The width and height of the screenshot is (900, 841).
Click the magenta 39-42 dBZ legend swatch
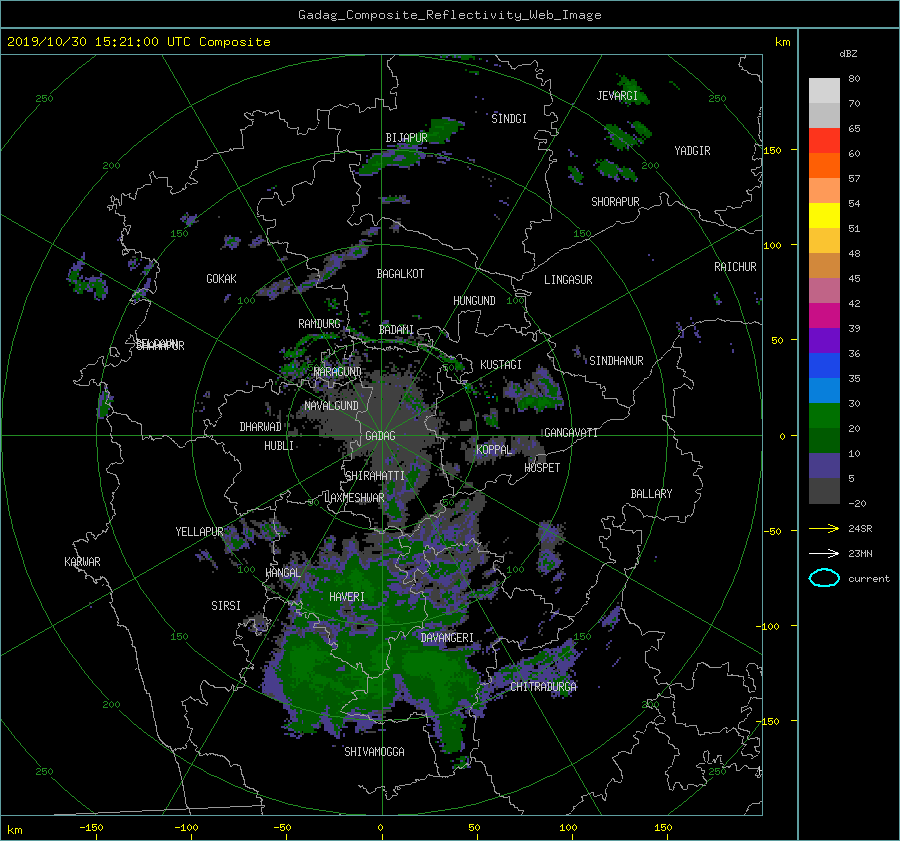pyautogui.click(x=824, y=315)
